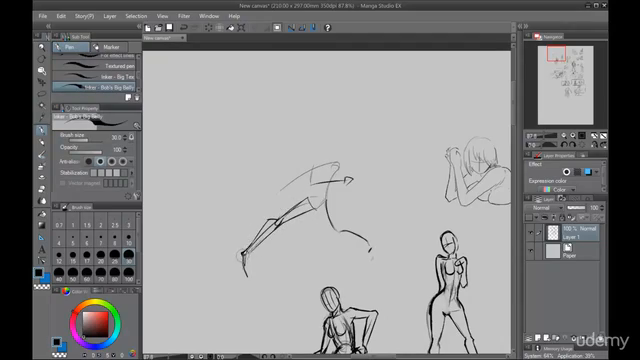
Task: Toggle visibility of Paper layer
Action: [530, 251]
